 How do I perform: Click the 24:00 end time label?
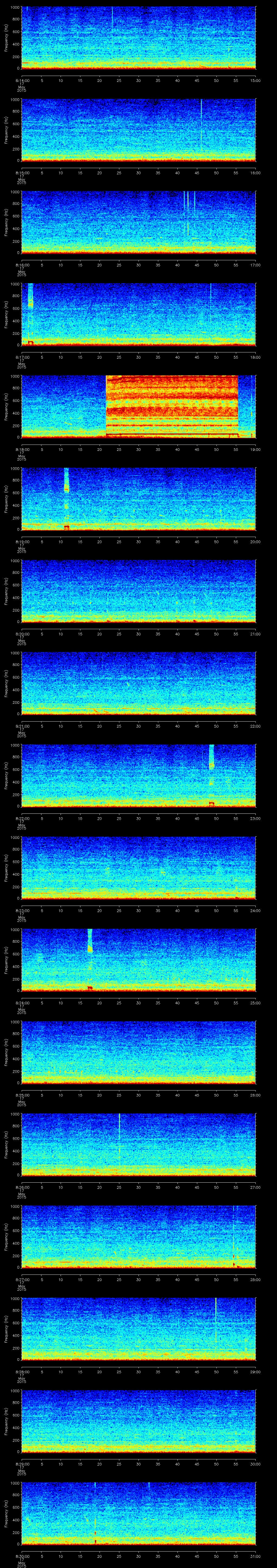point(256,910)
